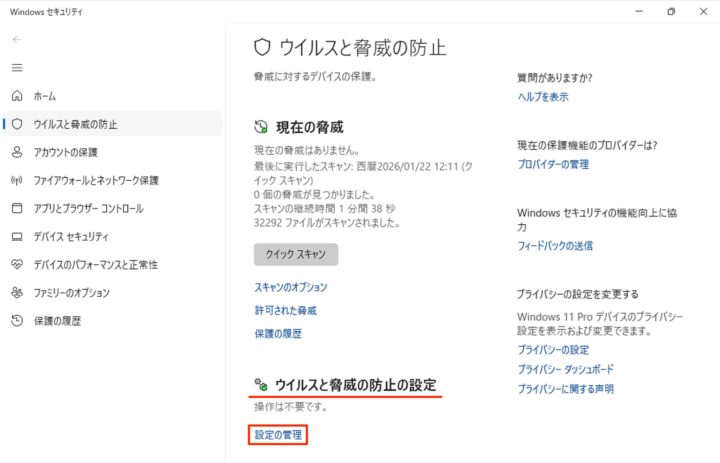Viewport: 720px width, 463px height.
Task: Click フィードバックの送信 link
Action: click(x=555, y=246)
